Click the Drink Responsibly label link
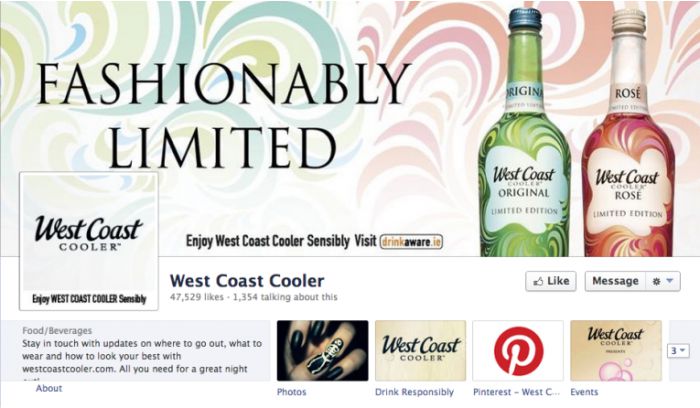 click(x=414, y=392)
